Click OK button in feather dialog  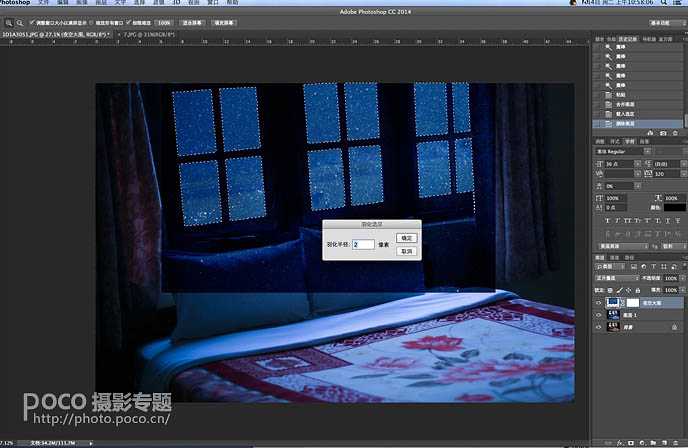(x=406, y=238)
